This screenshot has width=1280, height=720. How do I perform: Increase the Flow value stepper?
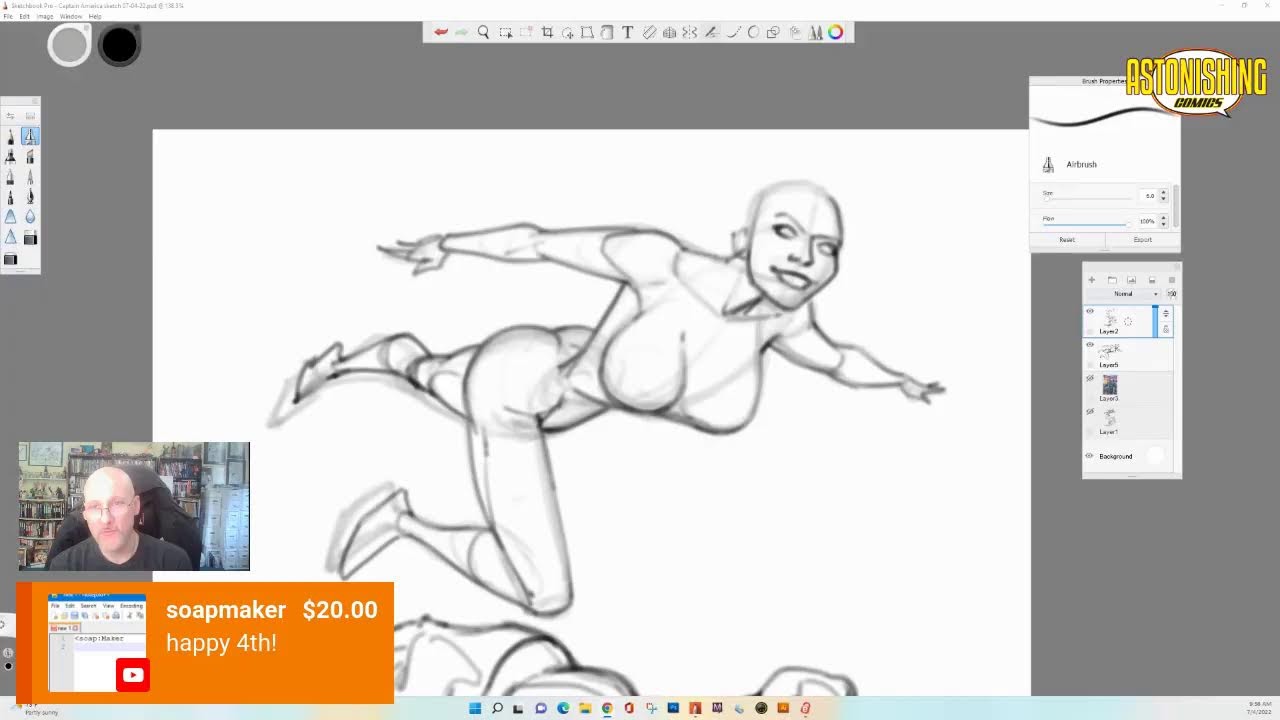click(x=1163, y=218)
